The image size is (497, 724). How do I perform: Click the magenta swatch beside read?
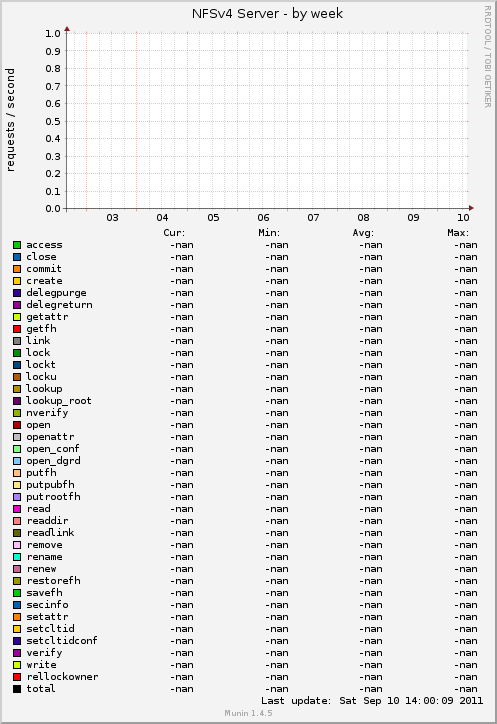coord(17,509)
